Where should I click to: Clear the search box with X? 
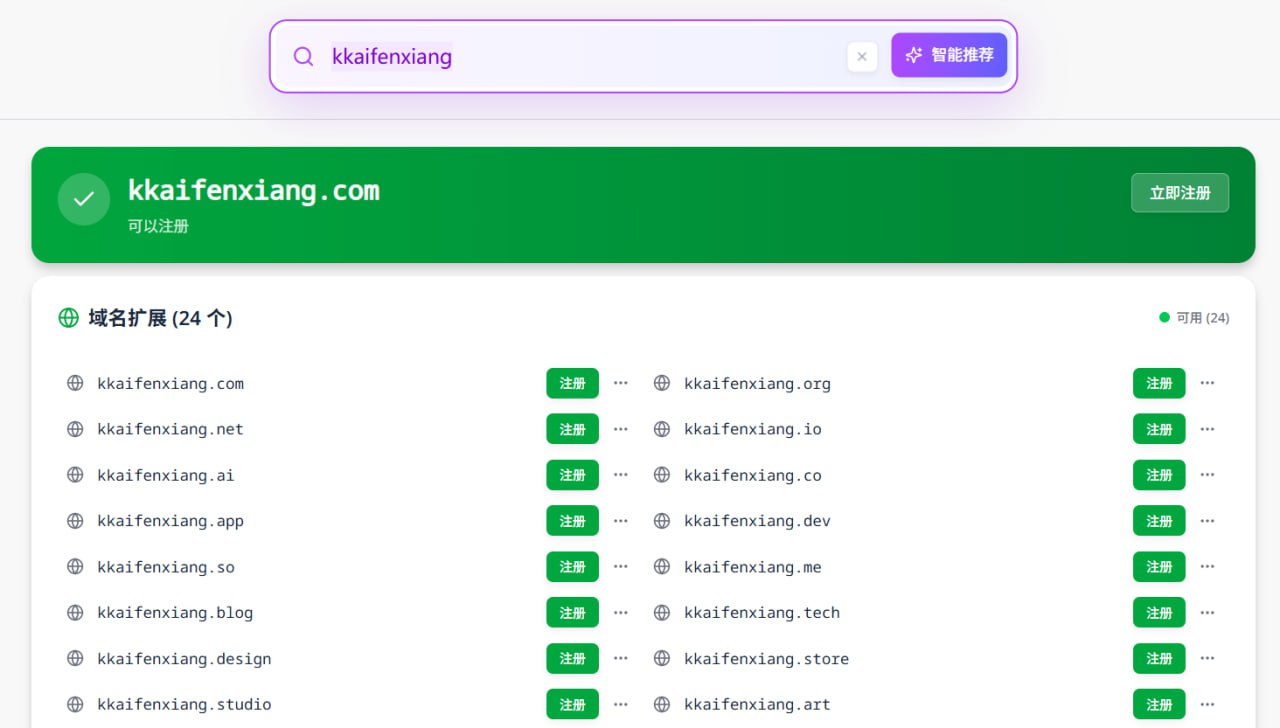pos(862,57)
